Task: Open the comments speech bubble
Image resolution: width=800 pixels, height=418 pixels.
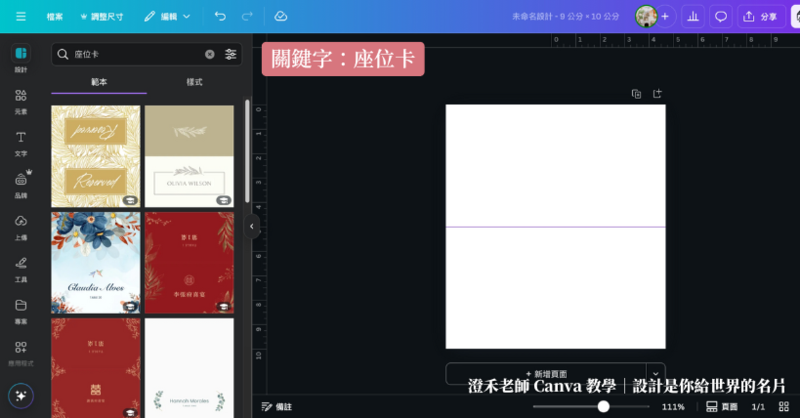Action: 720,17
